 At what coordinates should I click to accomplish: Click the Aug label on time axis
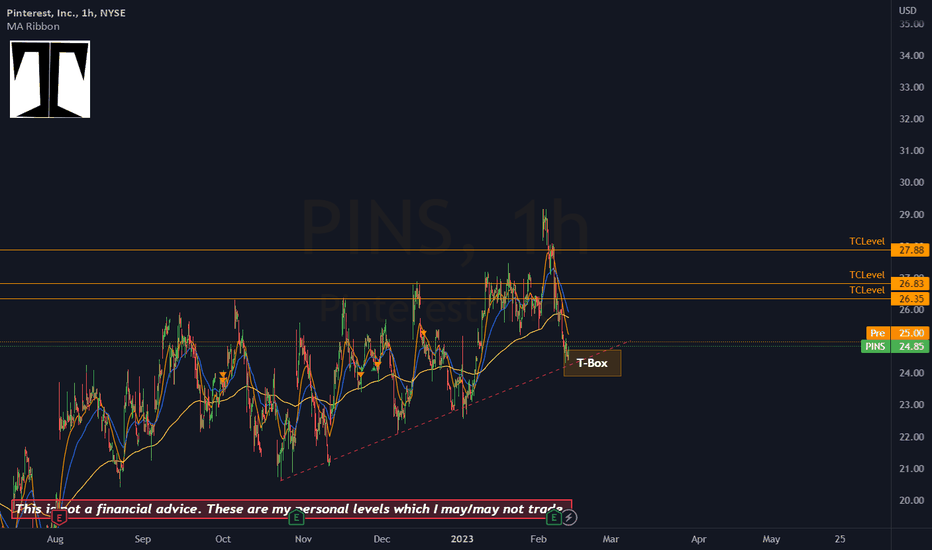tap(55, 539)
